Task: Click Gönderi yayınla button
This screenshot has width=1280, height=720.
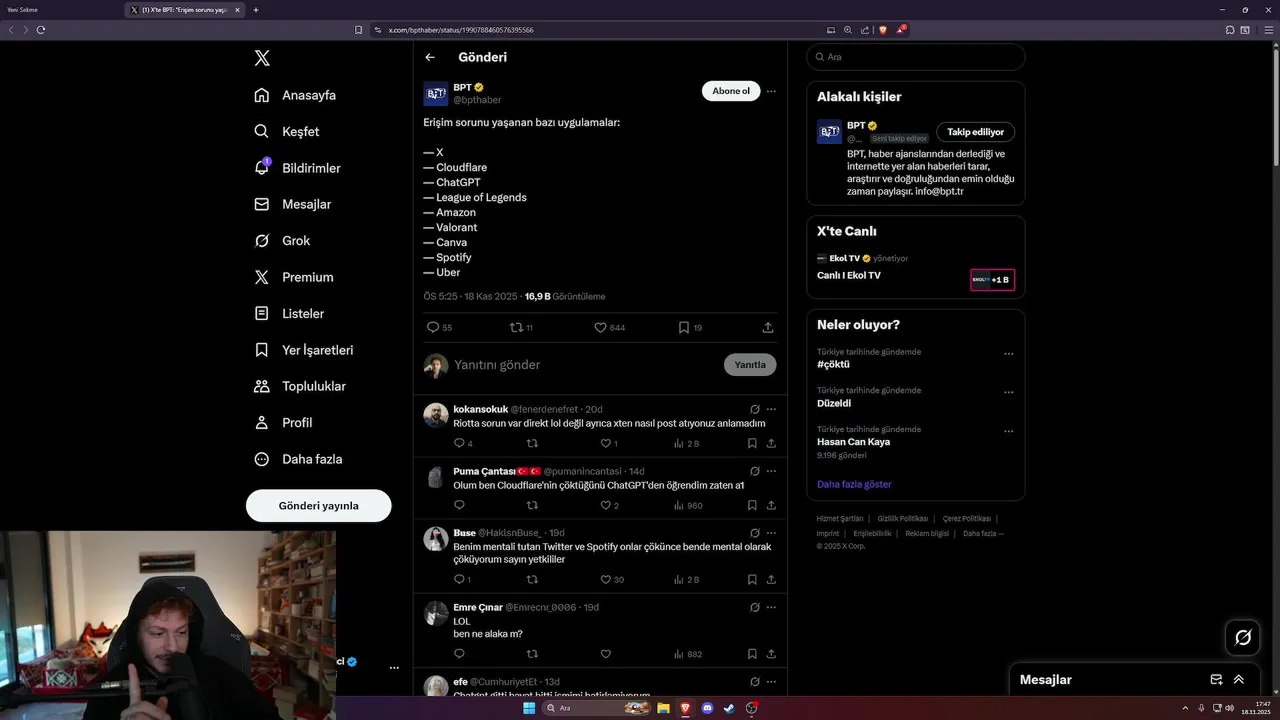Action: (x=318, y=505)
